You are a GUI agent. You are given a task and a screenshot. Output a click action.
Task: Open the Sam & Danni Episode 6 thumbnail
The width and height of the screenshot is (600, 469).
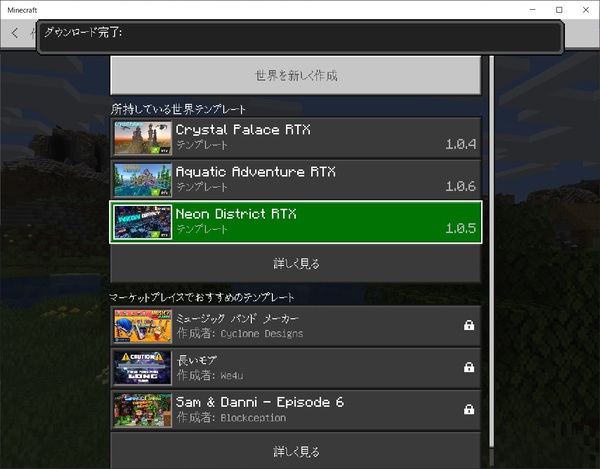[143, 410]
